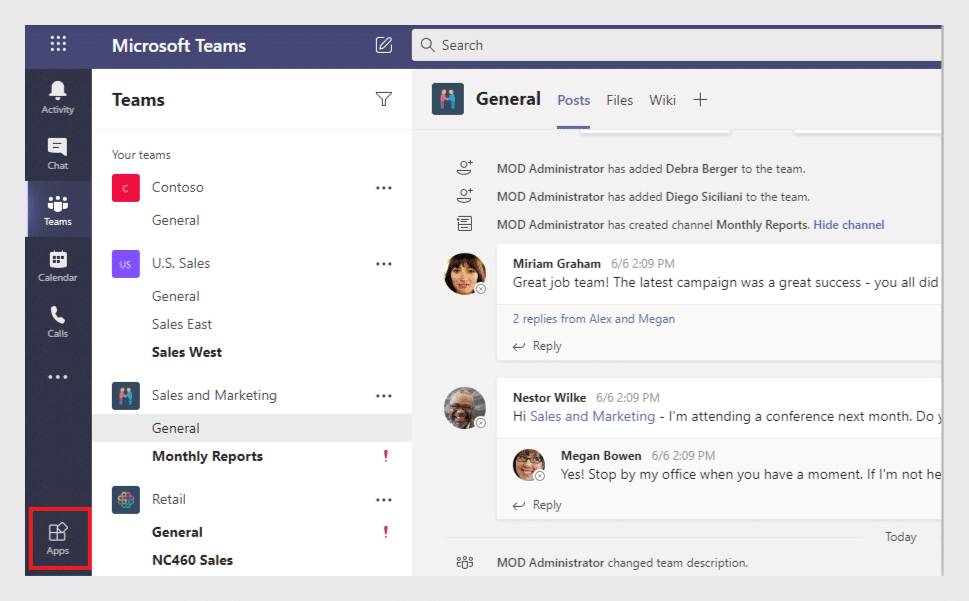Image resolution: width=969 pixels, height=601 pixels.
Task: Add a new tab with plus icon
Action: tap(700, 99)
